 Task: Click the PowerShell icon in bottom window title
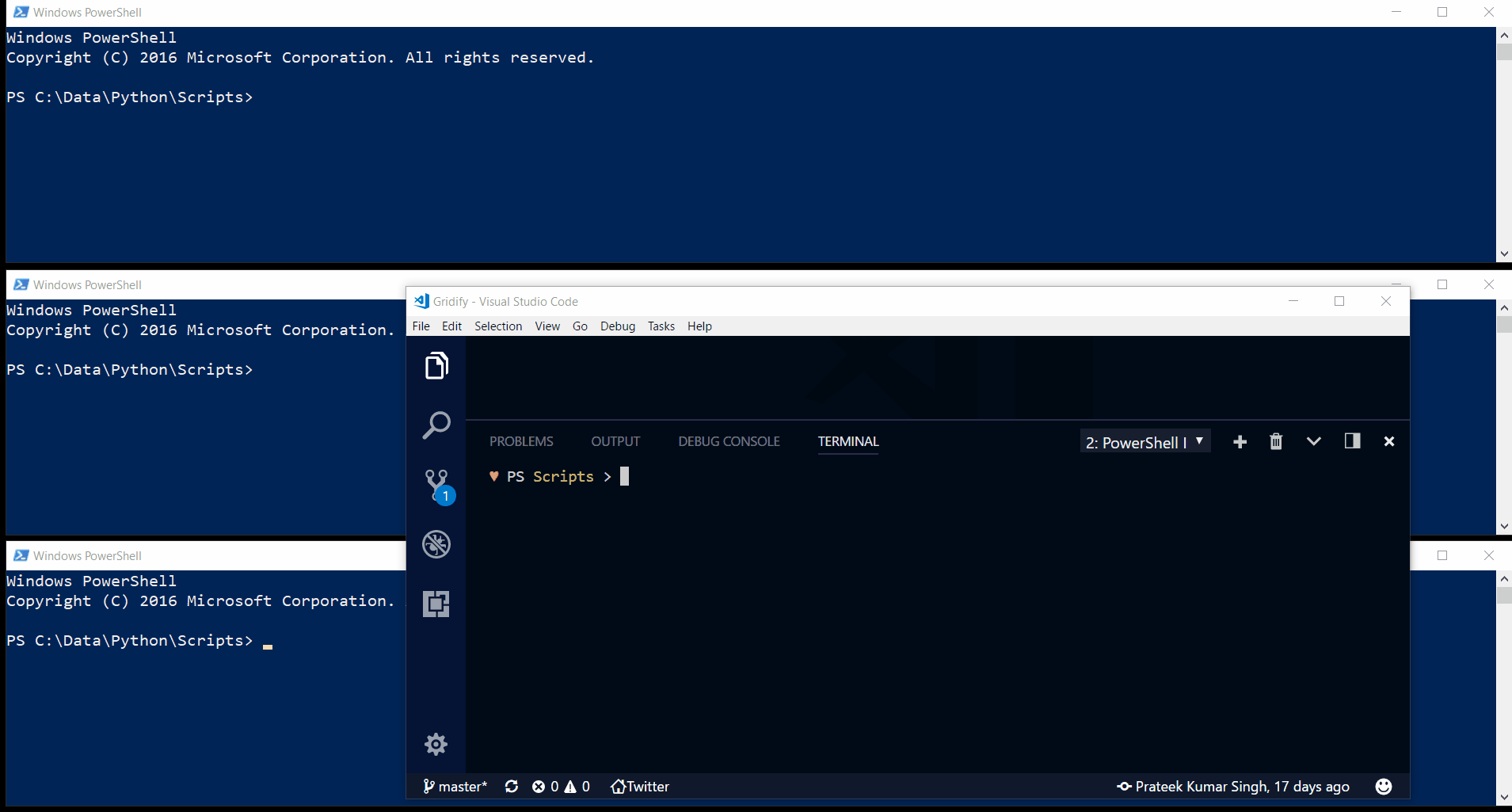[x=21, y=555]
